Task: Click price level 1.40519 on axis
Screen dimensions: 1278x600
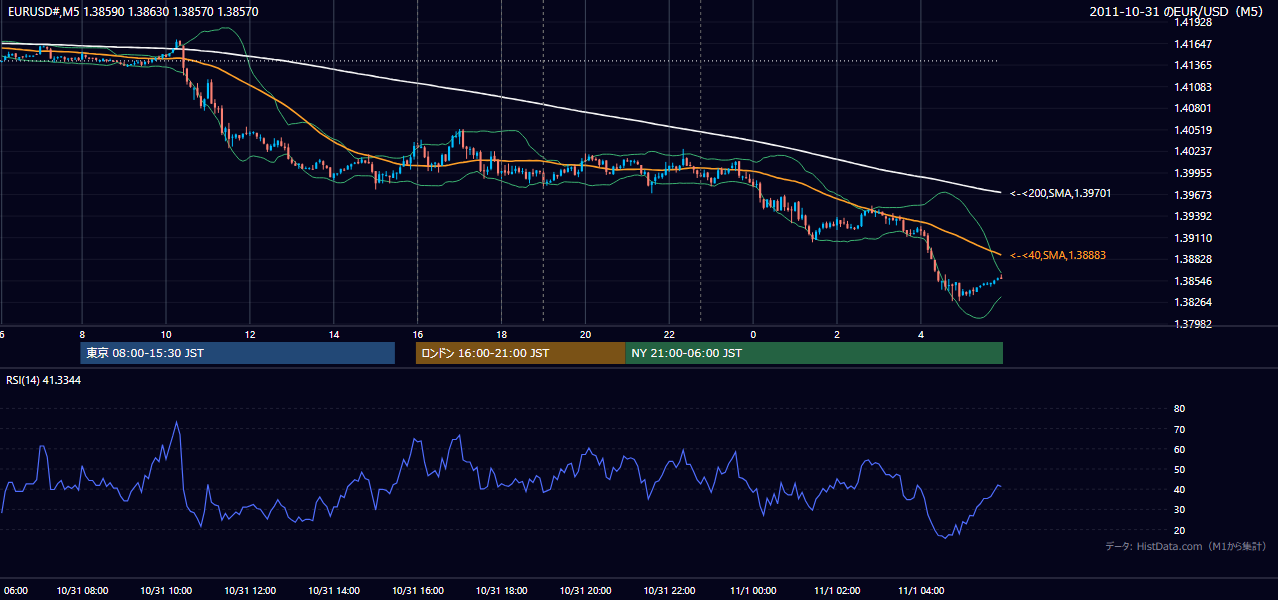Action: [x=1193, y=130]
